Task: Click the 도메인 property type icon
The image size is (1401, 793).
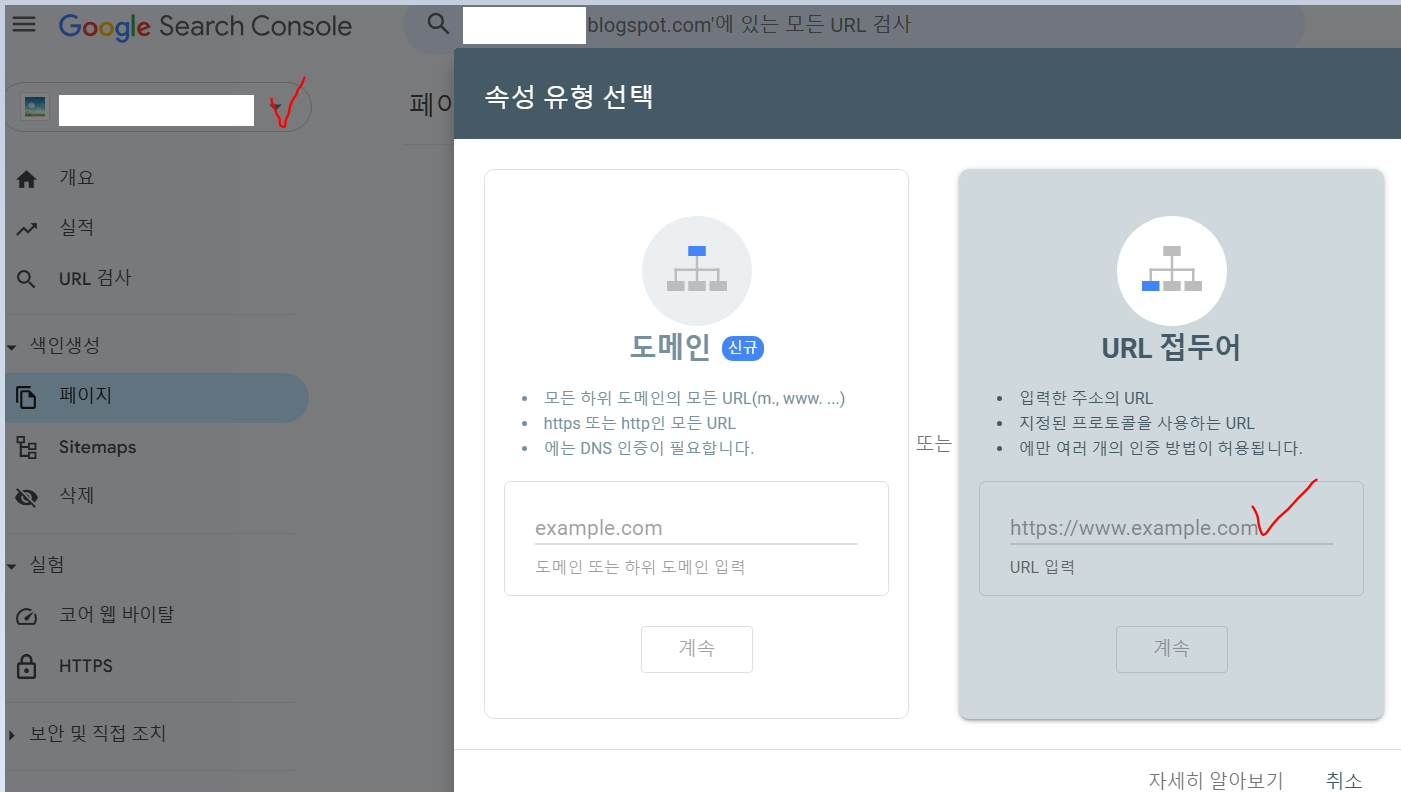Action: point(697,271)
